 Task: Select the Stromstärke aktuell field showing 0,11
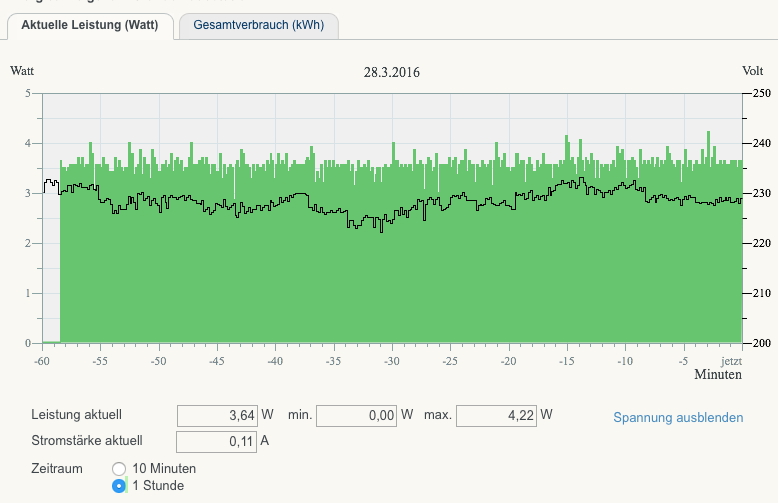pyautogui.click(x=218, y=441)
